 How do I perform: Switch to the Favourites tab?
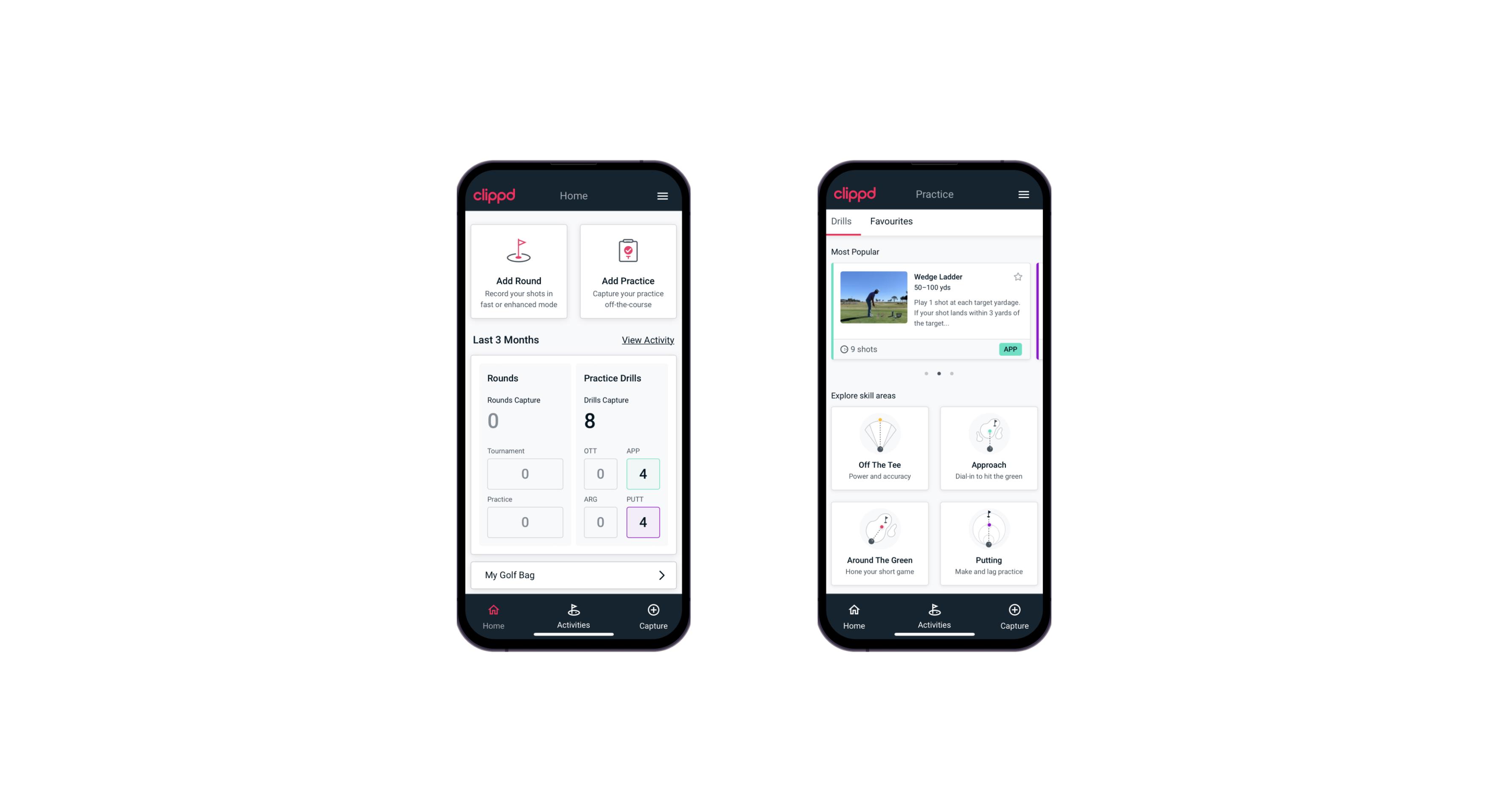tap(892, 222)
